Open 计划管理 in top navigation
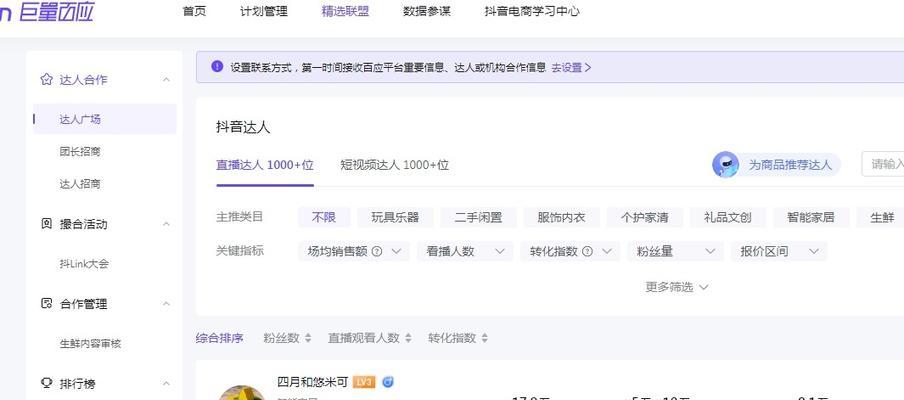 (x=263, y=11)
